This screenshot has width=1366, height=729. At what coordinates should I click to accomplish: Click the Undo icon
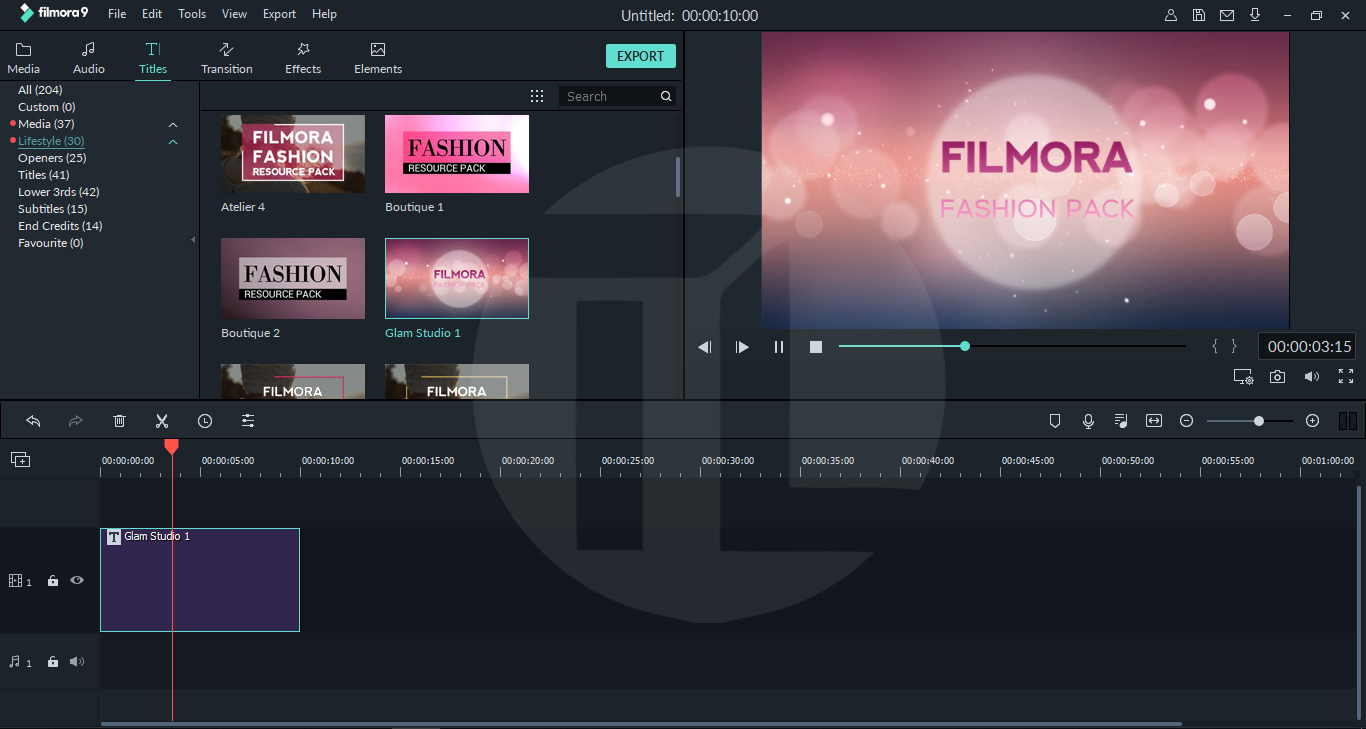[33, 420]
